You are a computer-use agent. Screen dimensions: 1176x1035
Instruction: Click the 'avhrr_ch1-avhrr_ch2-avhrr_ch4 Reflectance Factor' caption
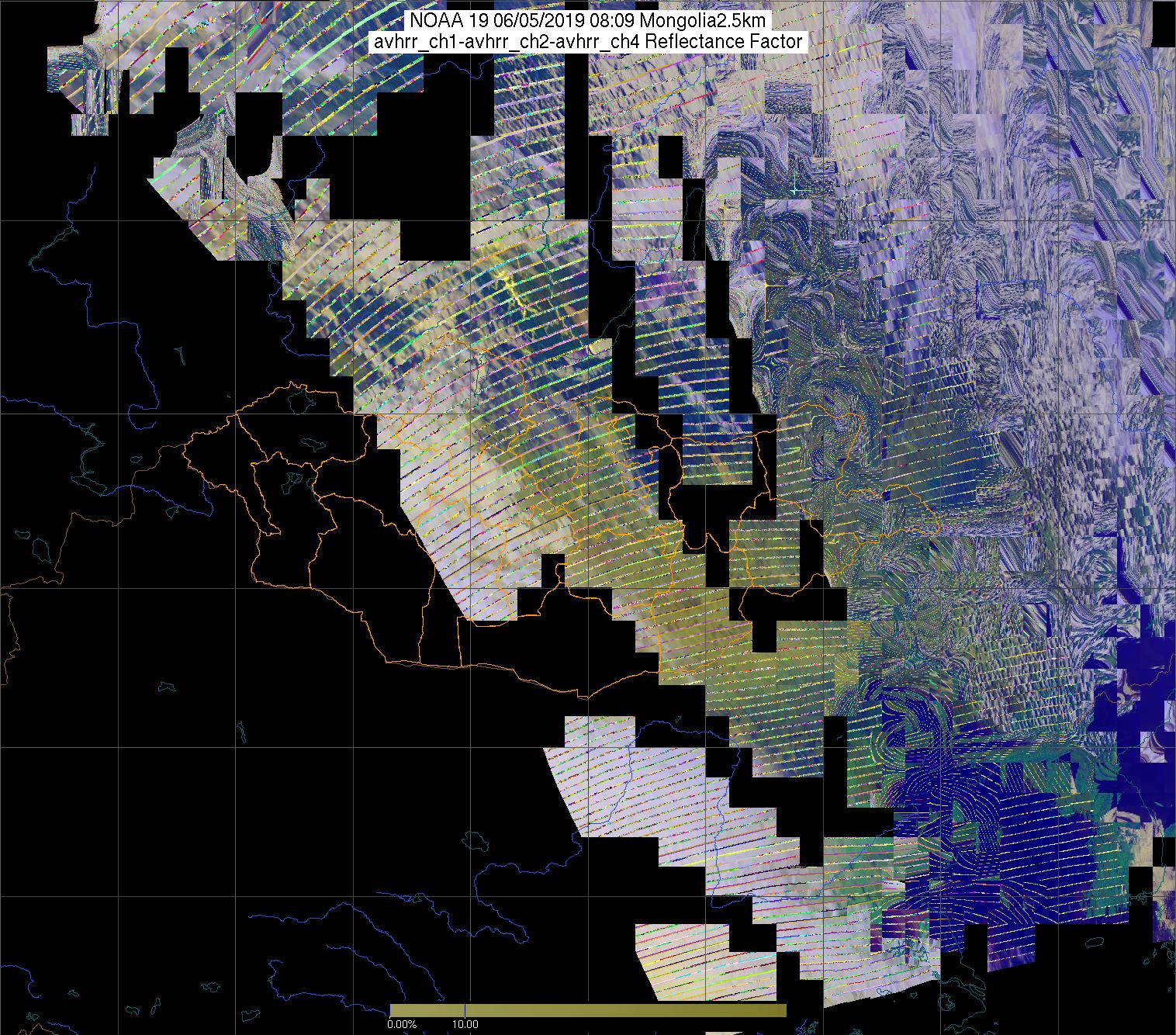(x=587, y=42)
